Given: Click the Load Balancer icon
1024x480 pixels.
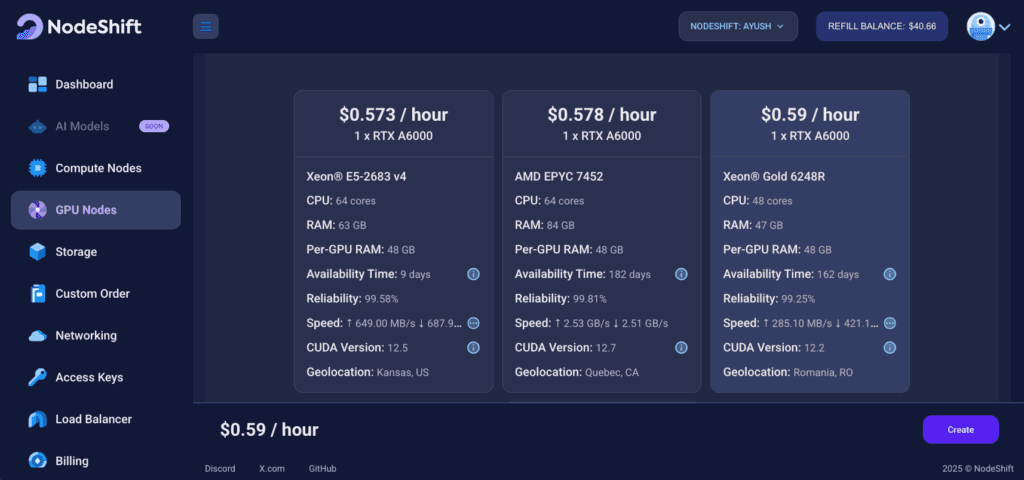Looking at the screenshot, I should coord(37,419).
